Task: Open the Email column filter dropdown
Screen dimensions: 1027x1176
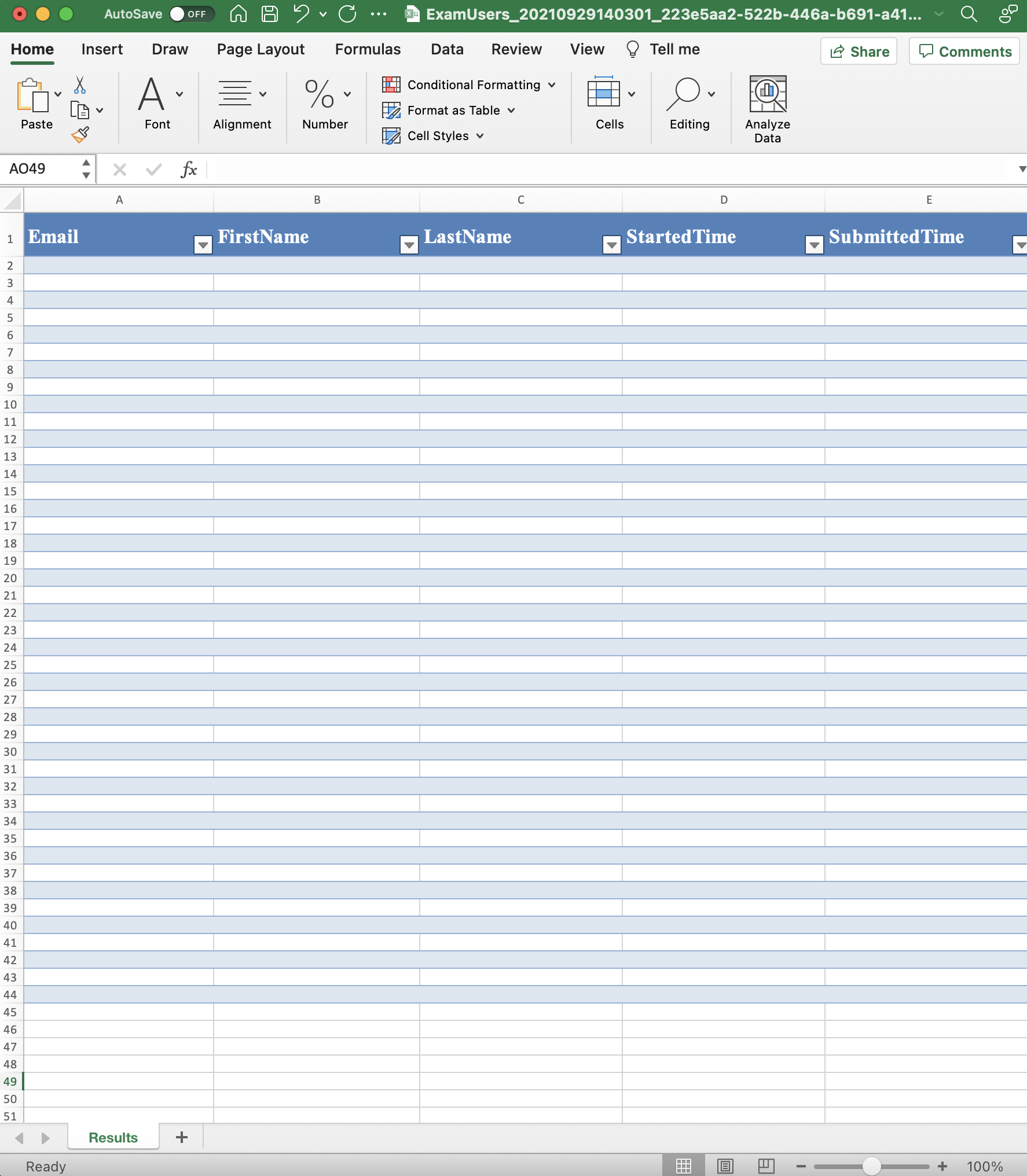Action: tap(203, 245)
